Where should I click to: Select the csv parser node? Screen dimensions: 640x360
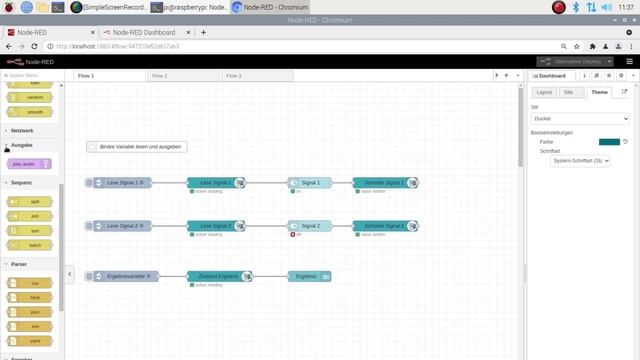click(x=30, y=283)
